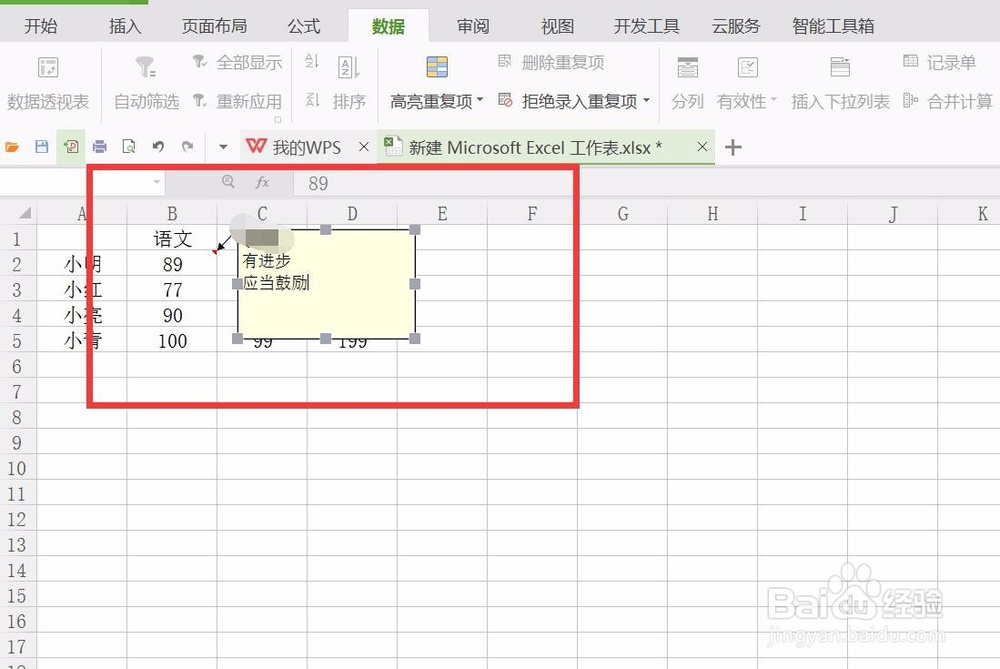The height and width of the screenshot is (669, 1000).
Task: Click the fx insert function icon
Action: pyautogui.click(x=263, y=183)
